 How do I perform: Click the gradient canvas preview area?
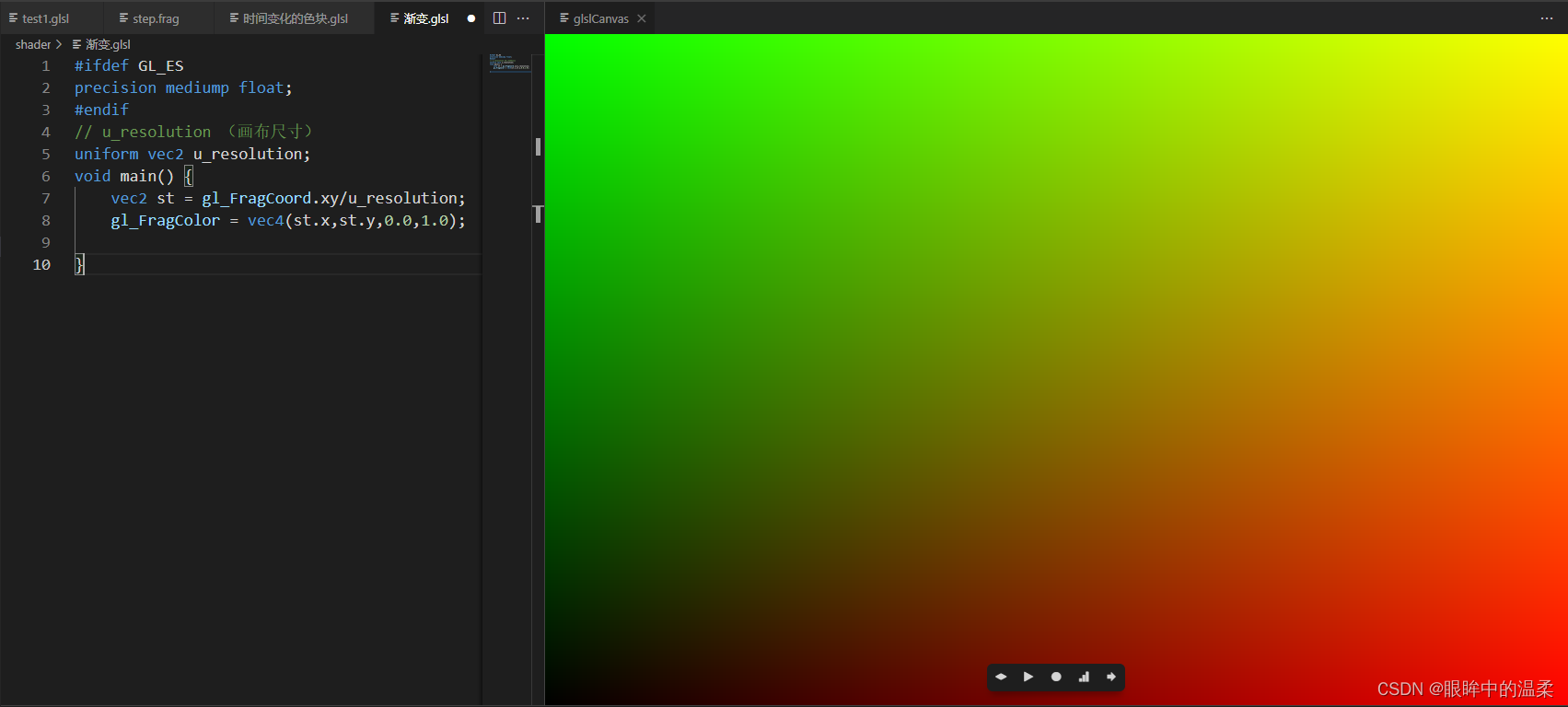[1056, 370]
